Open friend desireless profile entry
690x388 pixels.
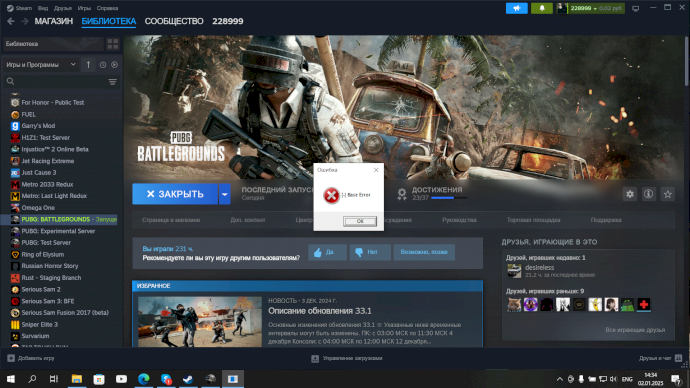(551, 271)
